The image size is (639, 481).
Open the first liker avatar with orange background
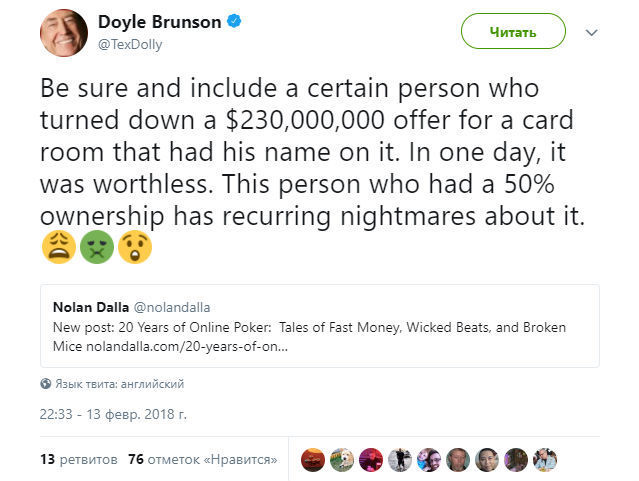point(314,459)
